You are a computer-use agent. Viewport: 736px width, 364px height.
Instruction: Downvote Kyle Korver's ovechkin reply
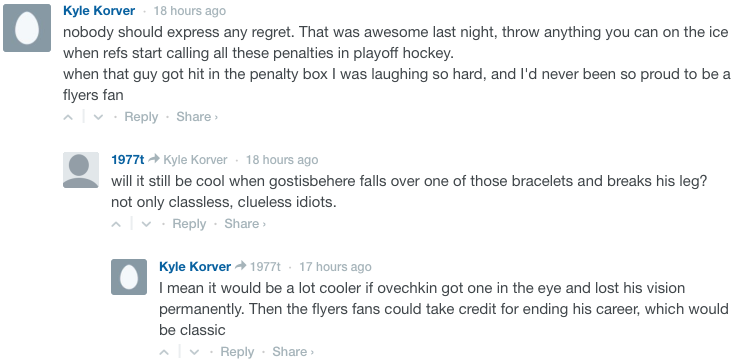194,352
